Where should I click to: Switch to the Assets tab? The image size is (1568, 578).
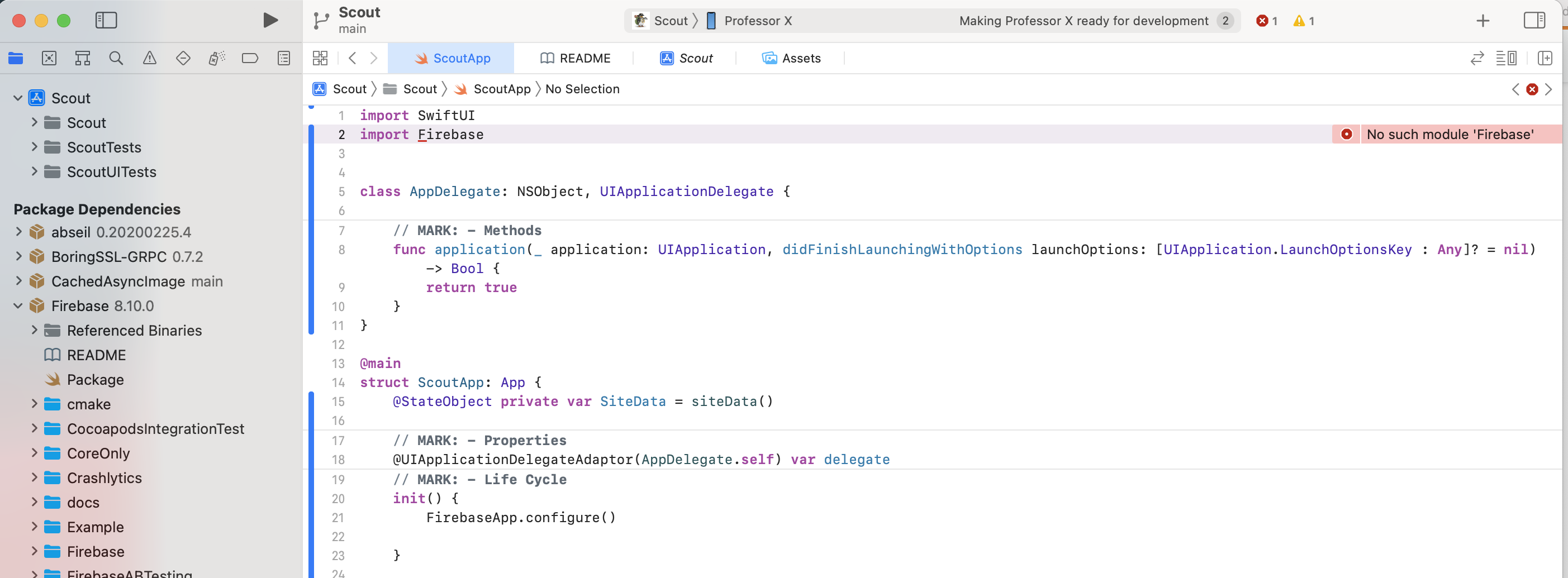click(x=791, y=59)
